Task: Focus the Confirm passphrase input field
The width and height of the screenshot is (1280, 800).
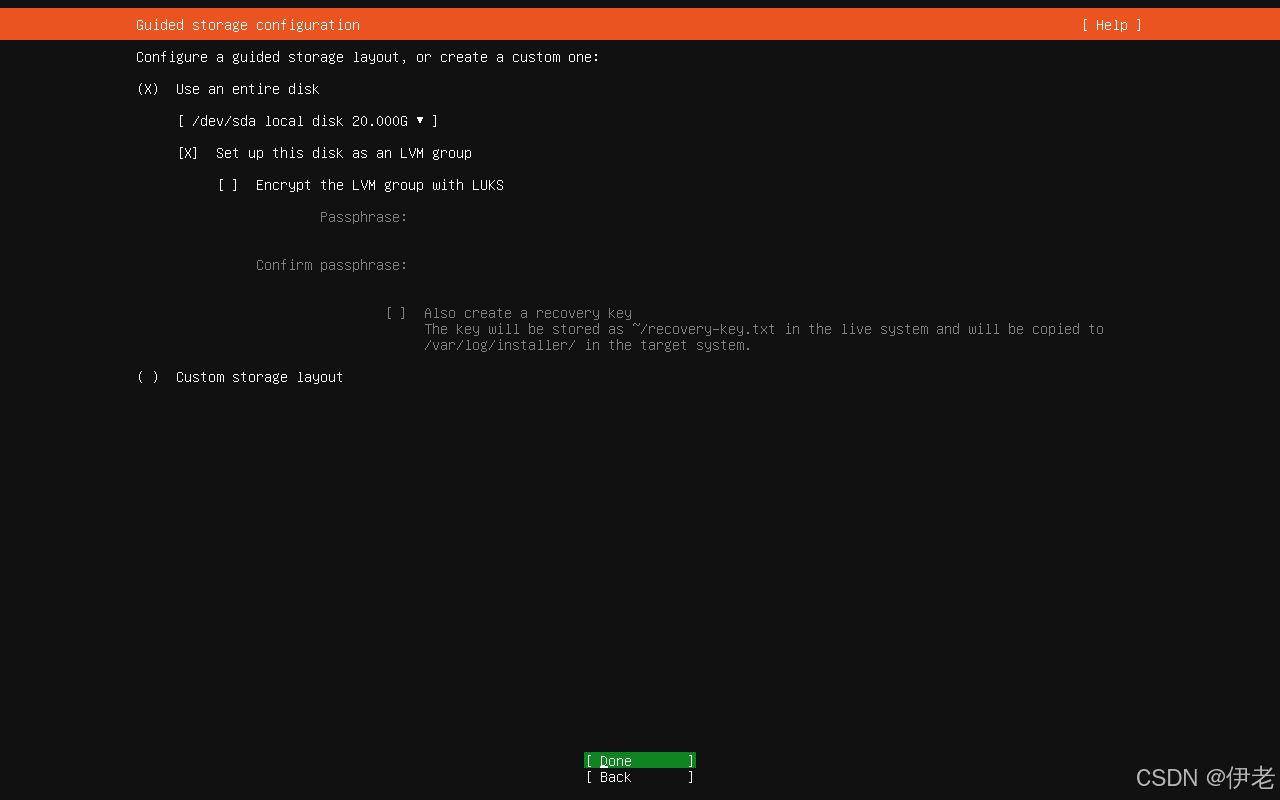Action: tap(600, 265)
